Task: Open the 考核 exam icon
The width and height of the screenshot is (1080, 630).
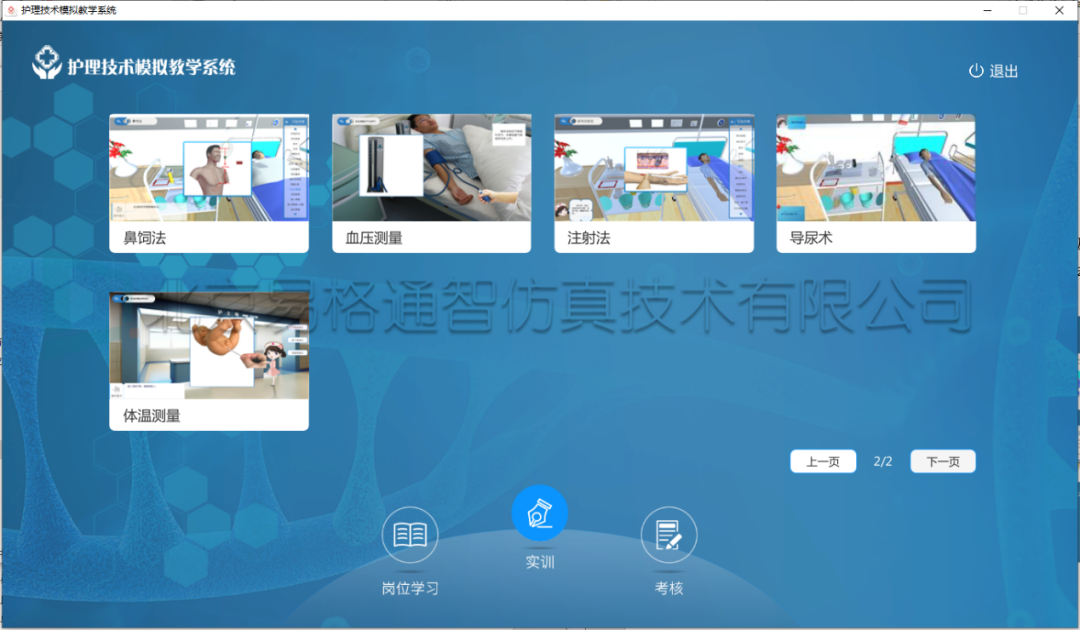Action: 669,535
